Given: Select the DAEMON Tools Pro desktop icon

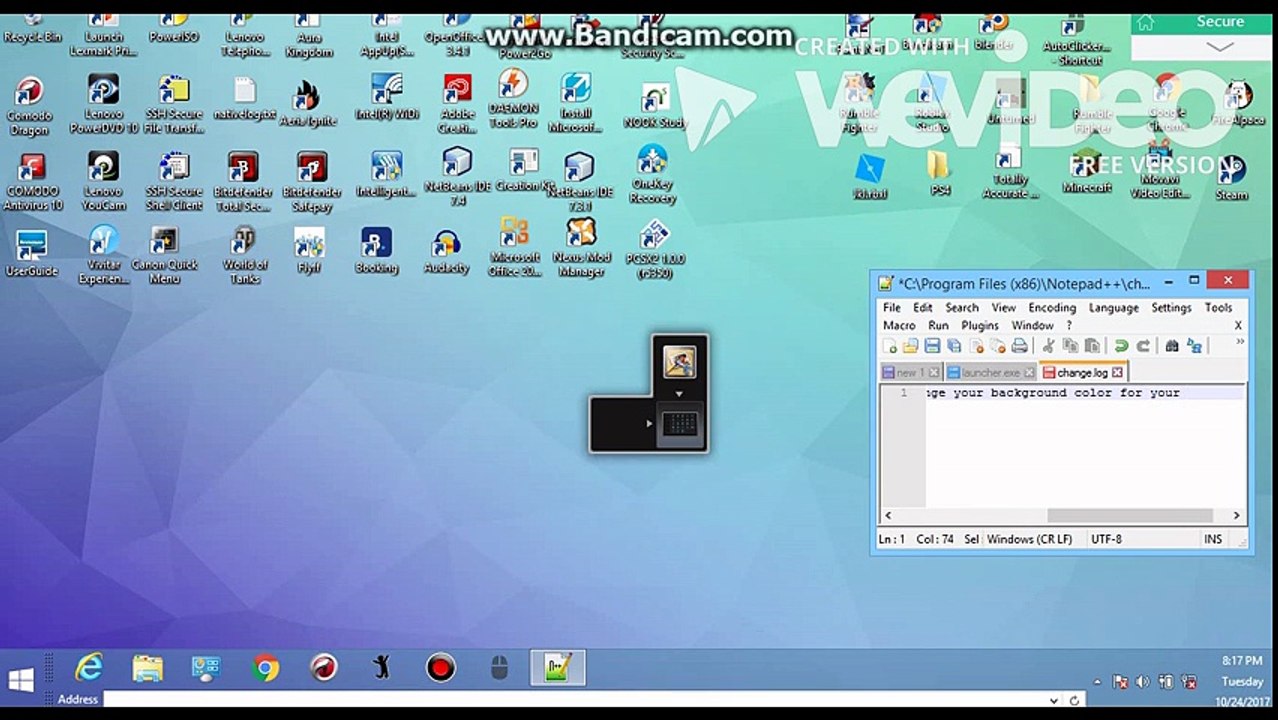Looking at the screenshot, I should 513,99.
